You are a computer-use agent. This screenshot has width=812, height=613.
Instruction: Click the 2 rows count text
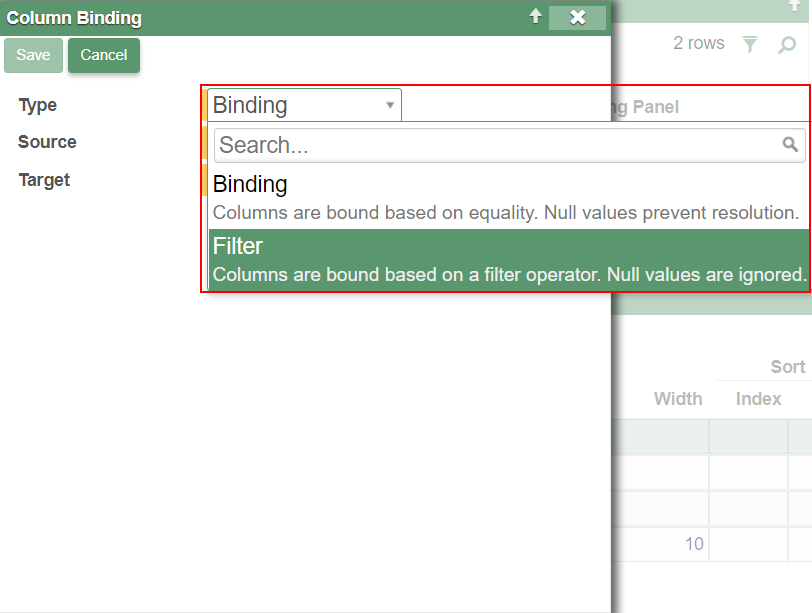[698, 43]
